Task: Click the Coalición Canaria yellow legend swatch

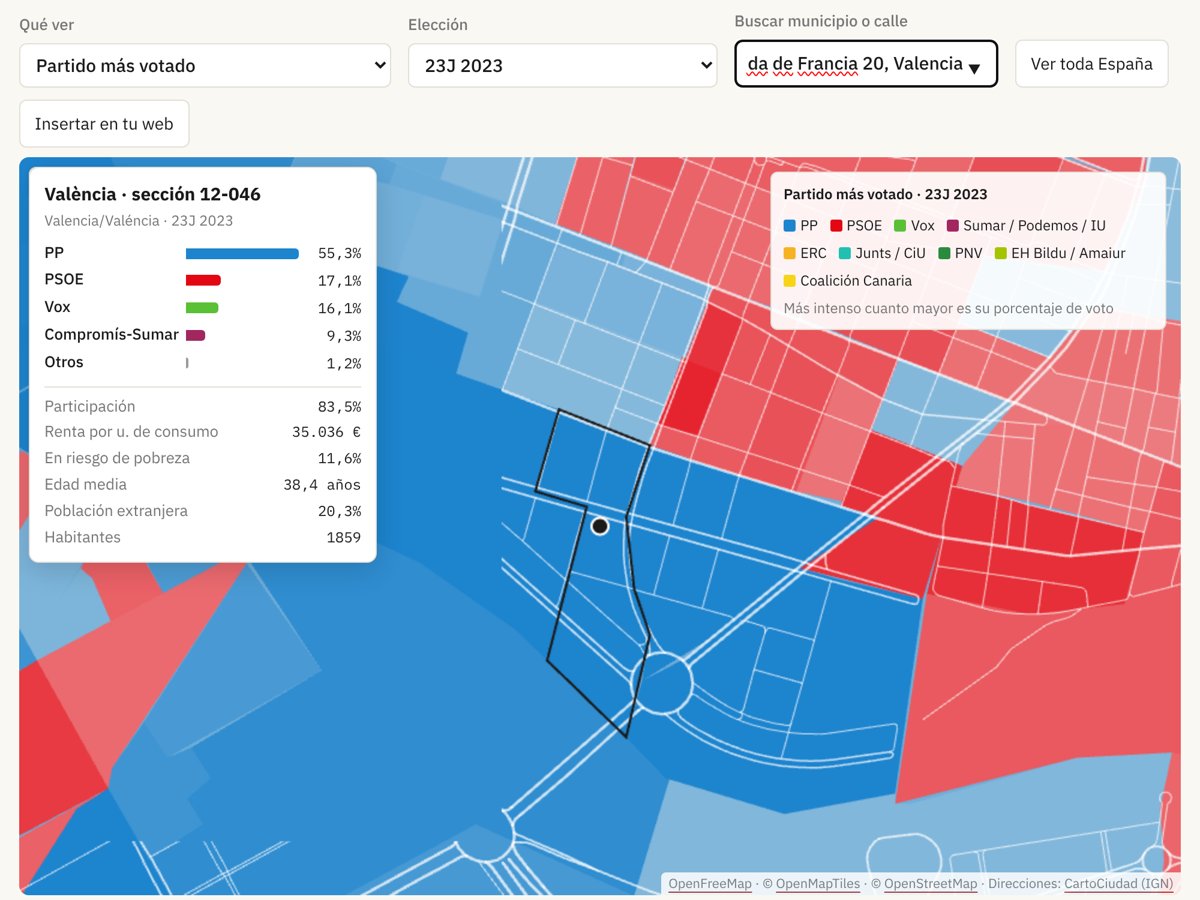Action: (x=789, y=281)
